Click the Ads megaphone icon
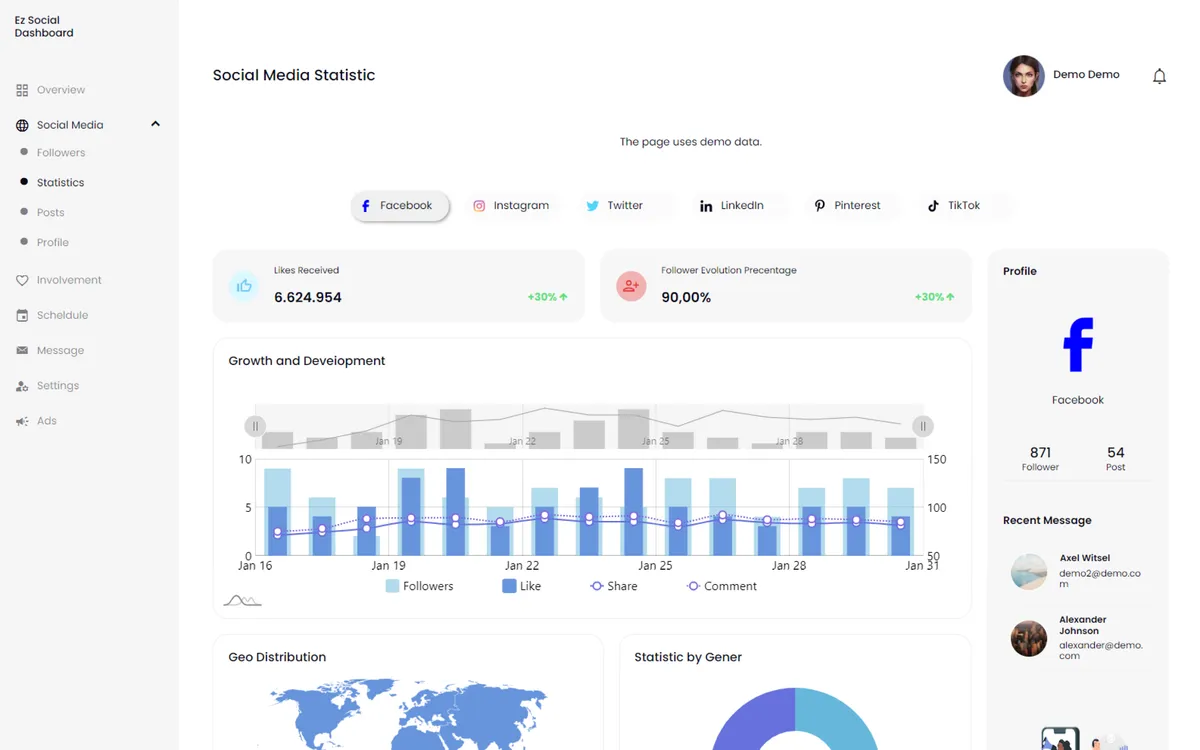 22,421
